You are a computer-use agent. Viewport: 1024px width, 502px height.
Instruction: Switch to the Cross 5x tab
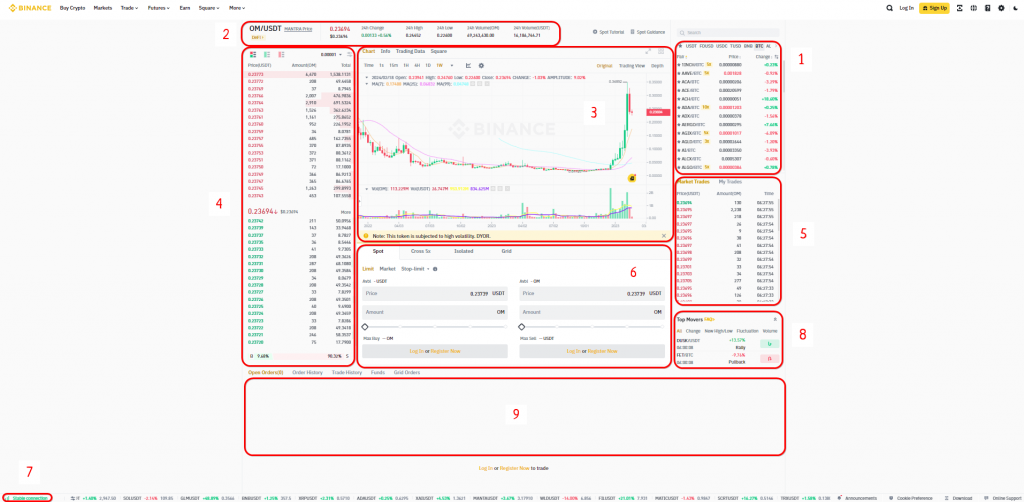coord(421,251)
